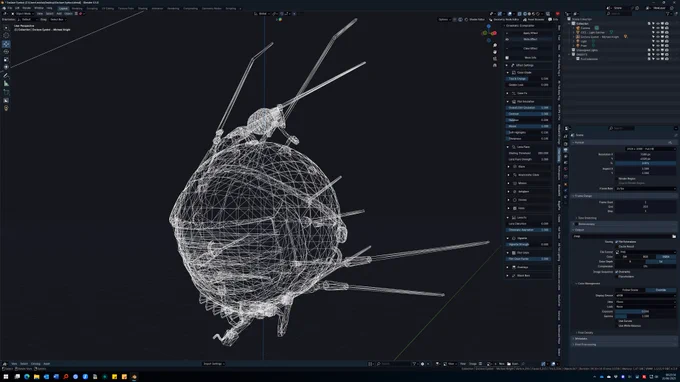Select the Transform tool in viewport toolbar
The image size is (680, 382).
coord(6,67)
